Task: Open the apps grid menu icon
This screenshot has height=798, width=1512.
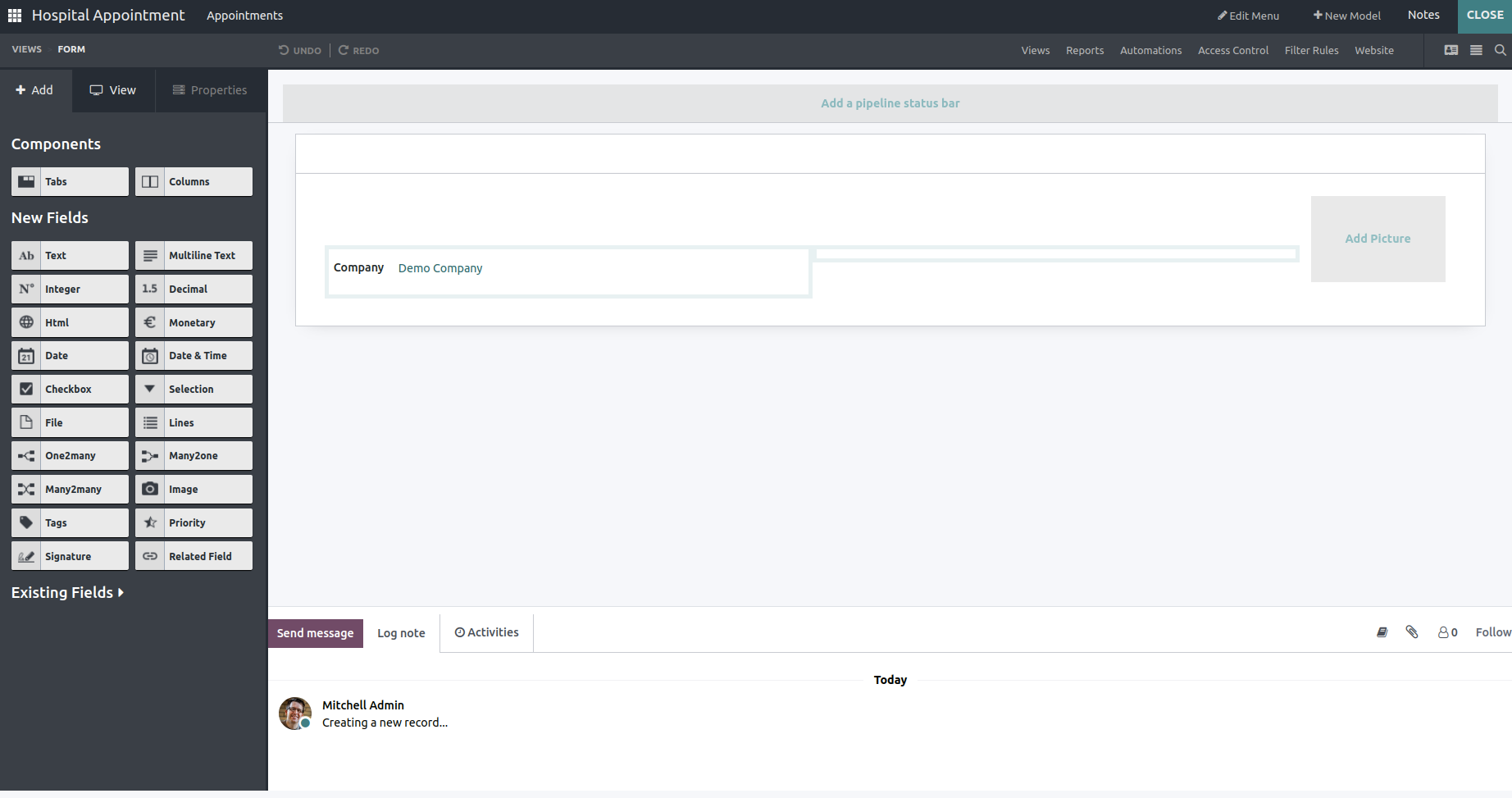Action: click(x=15, y=16)
